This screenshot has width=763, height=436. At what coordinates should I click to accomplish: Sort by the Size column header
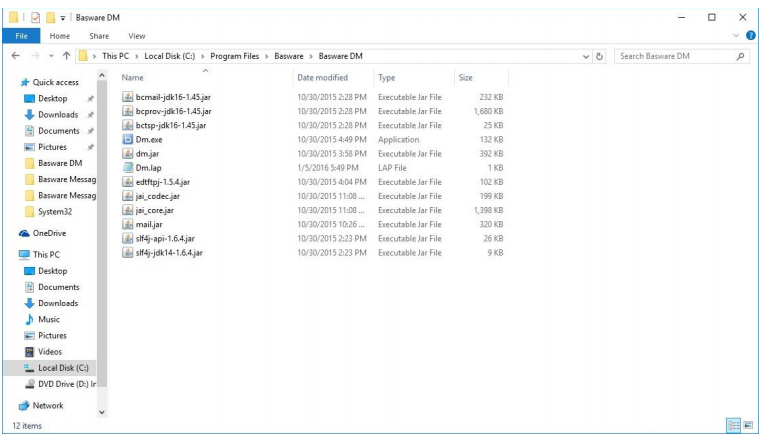[x=465, y=77]
